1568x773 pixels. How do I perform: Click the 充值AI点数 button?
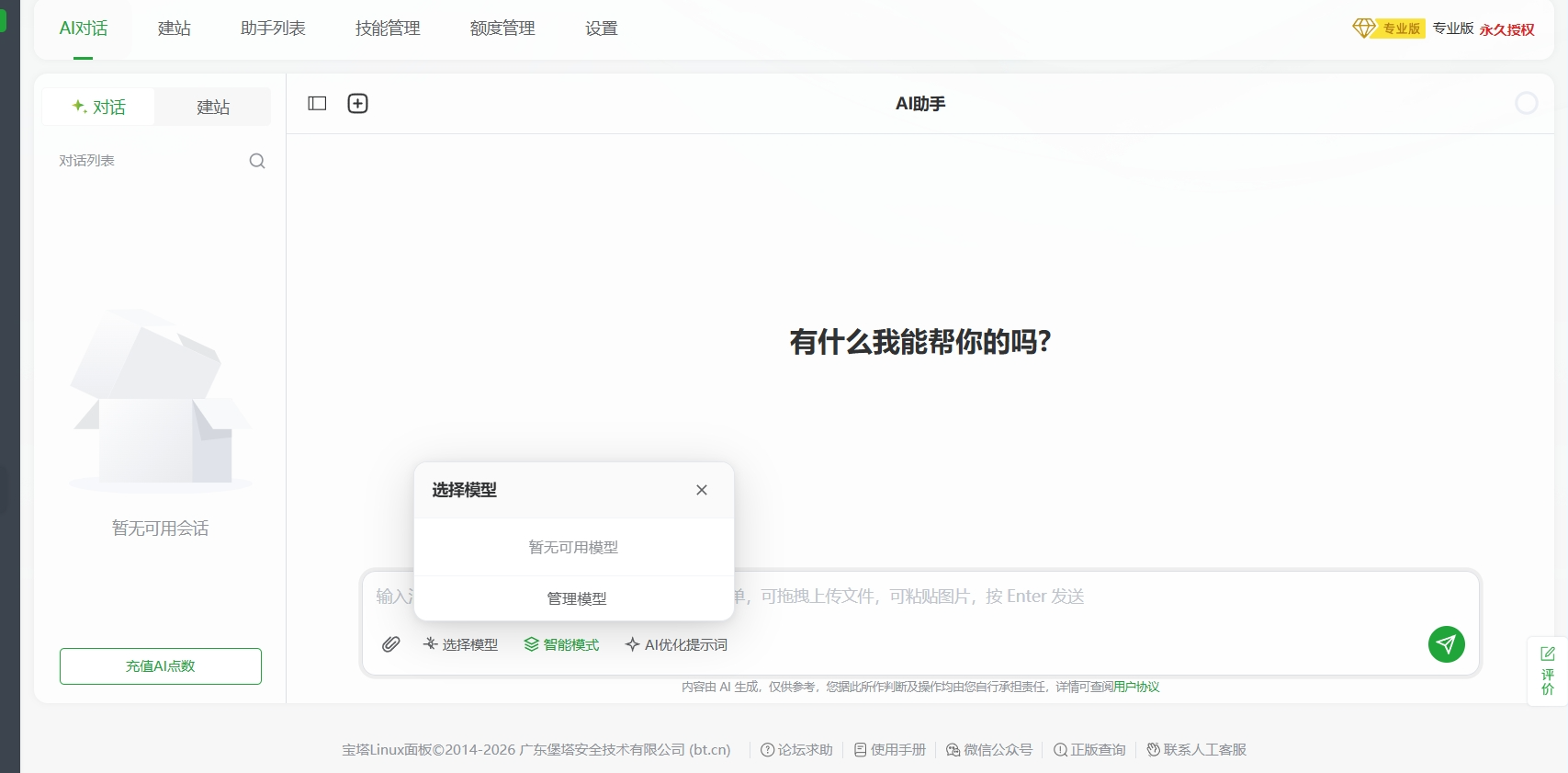click(161, 666)
